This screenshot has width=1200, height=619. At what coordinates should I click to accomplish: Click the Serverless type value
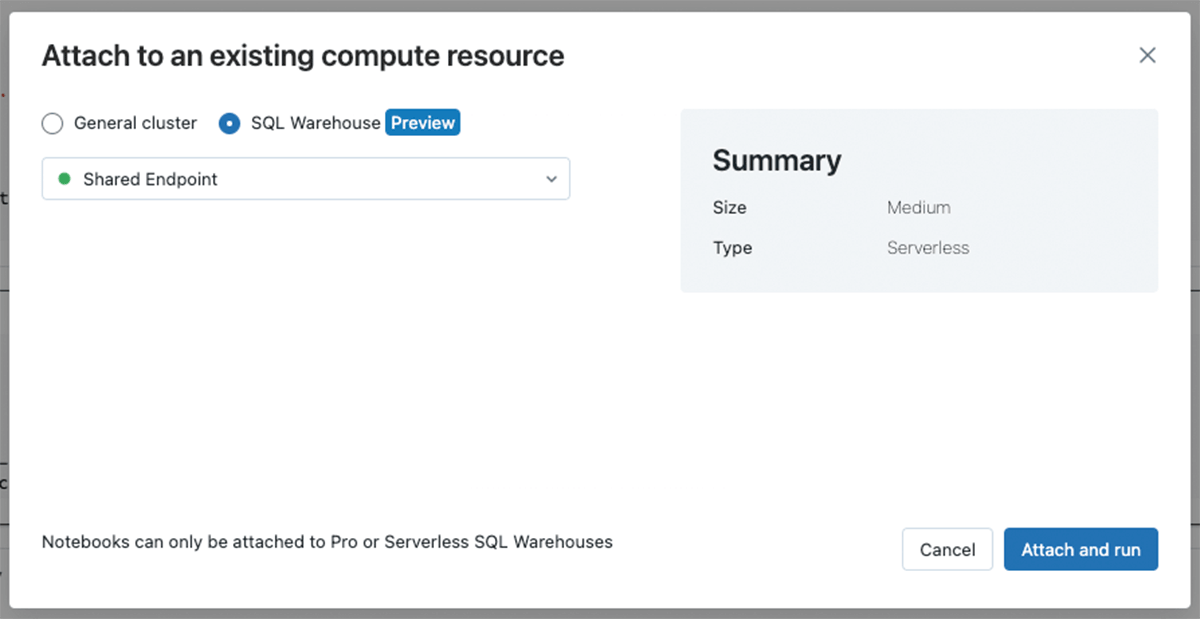point(927,248)
